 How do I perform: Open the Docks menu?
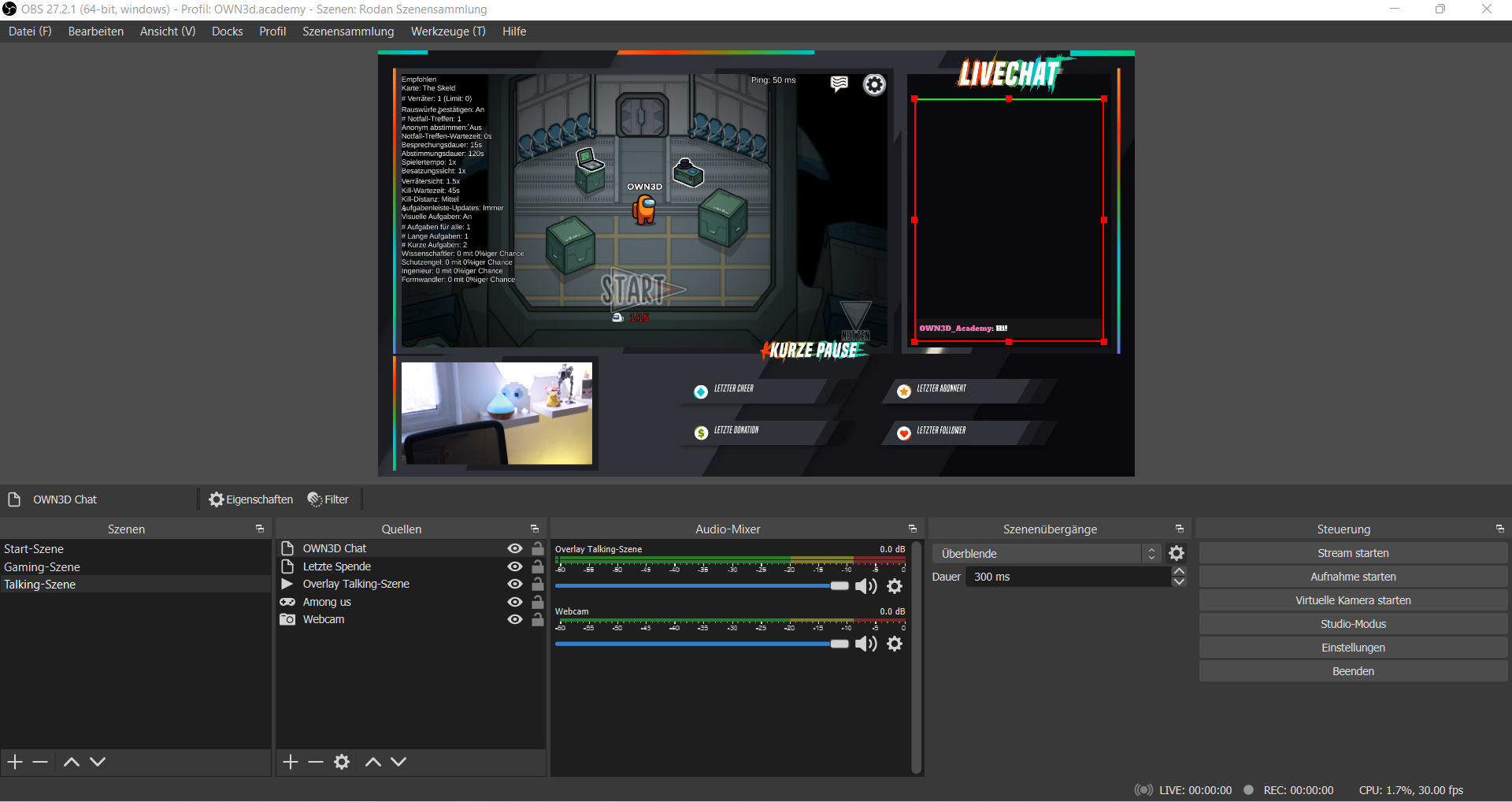tap(227, 32)
